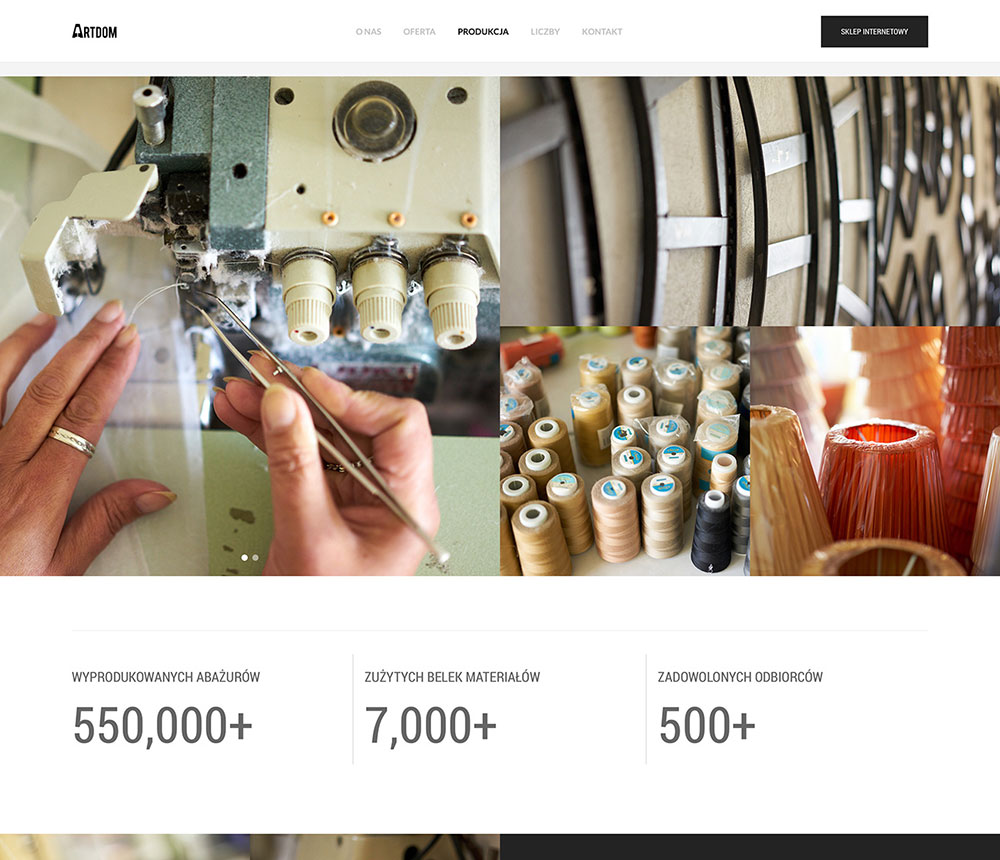Viewport: 1000px width, 860px height.
Task: Open the O NAS menu item
Action: [x=369, y=31]
